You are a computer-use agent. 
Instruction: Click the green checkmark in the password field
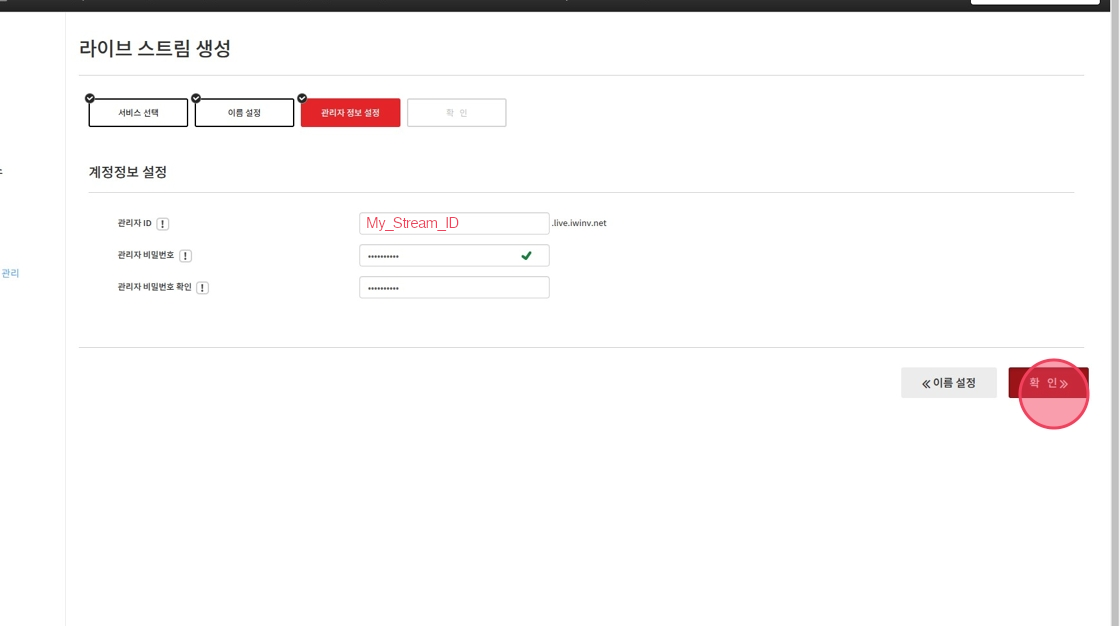pos(526,256)
